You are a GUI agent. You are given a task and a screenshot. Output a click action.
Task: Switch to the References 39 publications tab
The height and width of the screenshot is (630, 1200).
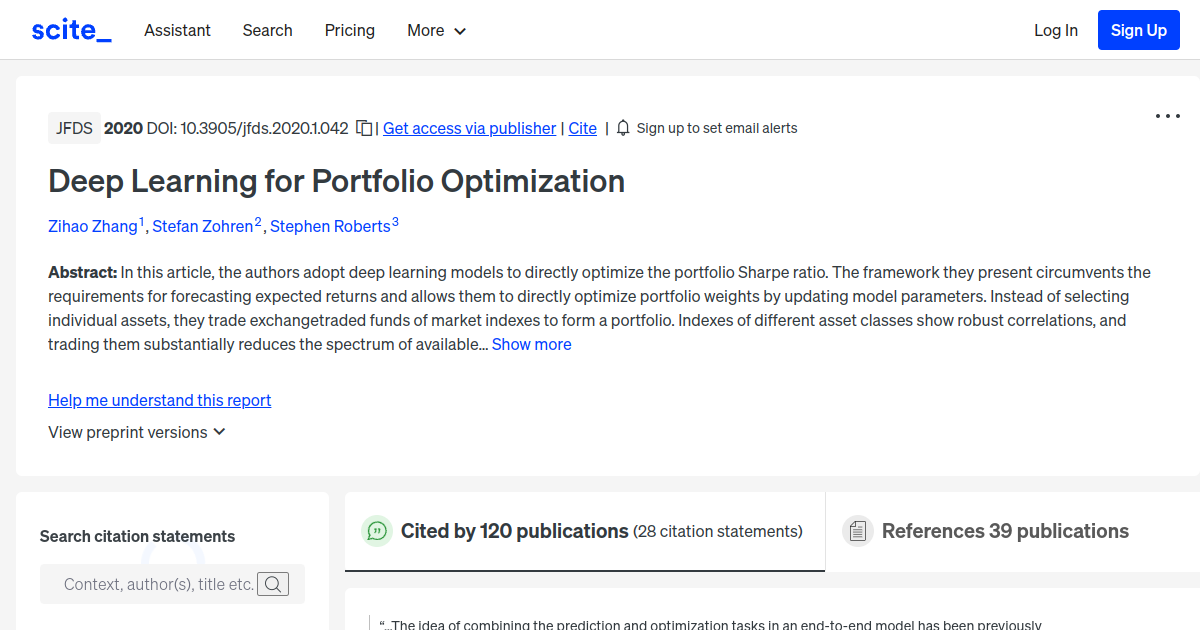coord(1004,531)
